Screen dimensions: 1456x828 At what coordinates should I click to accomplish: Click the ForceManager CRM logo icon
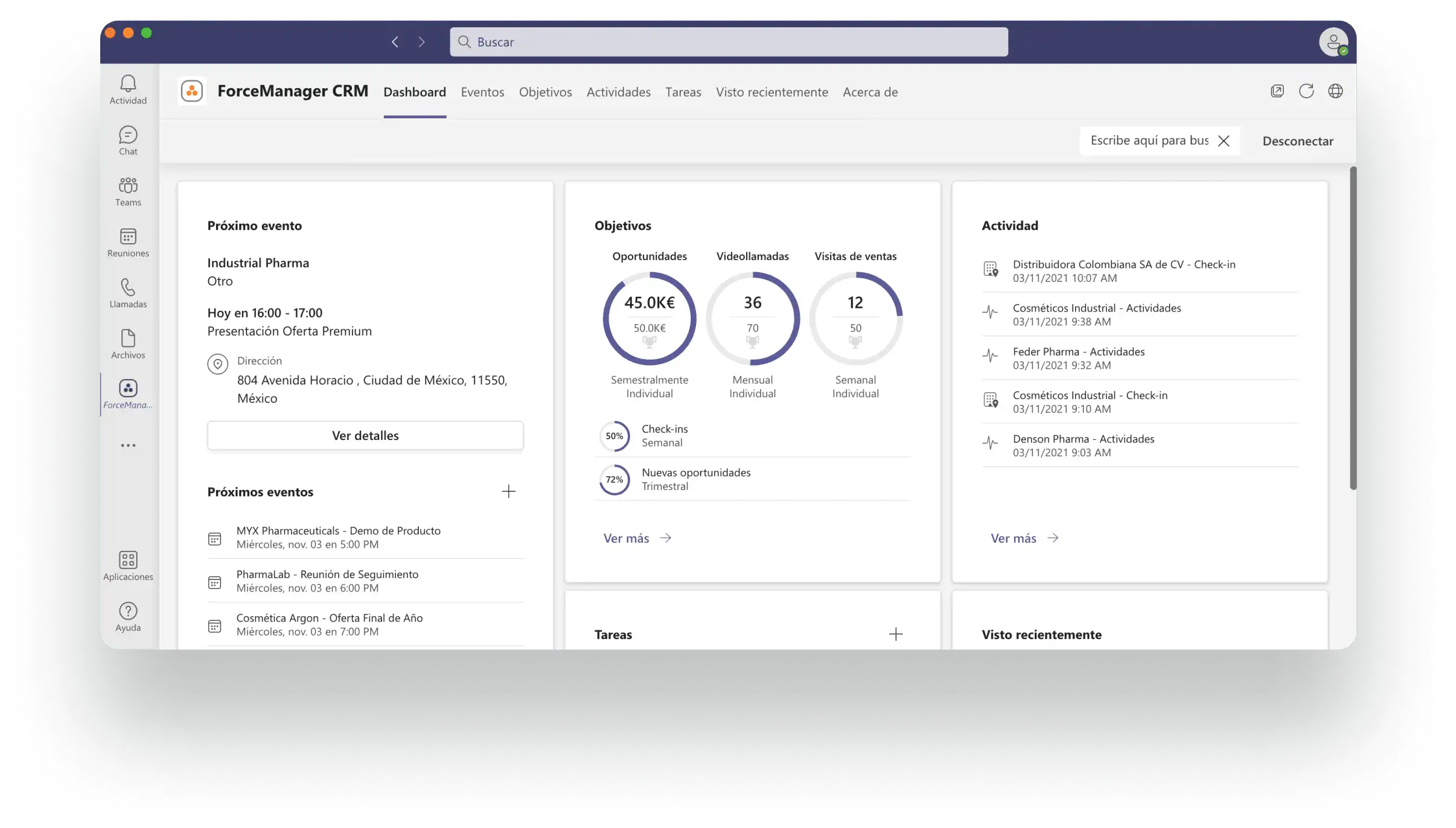[x=192, y=91]
